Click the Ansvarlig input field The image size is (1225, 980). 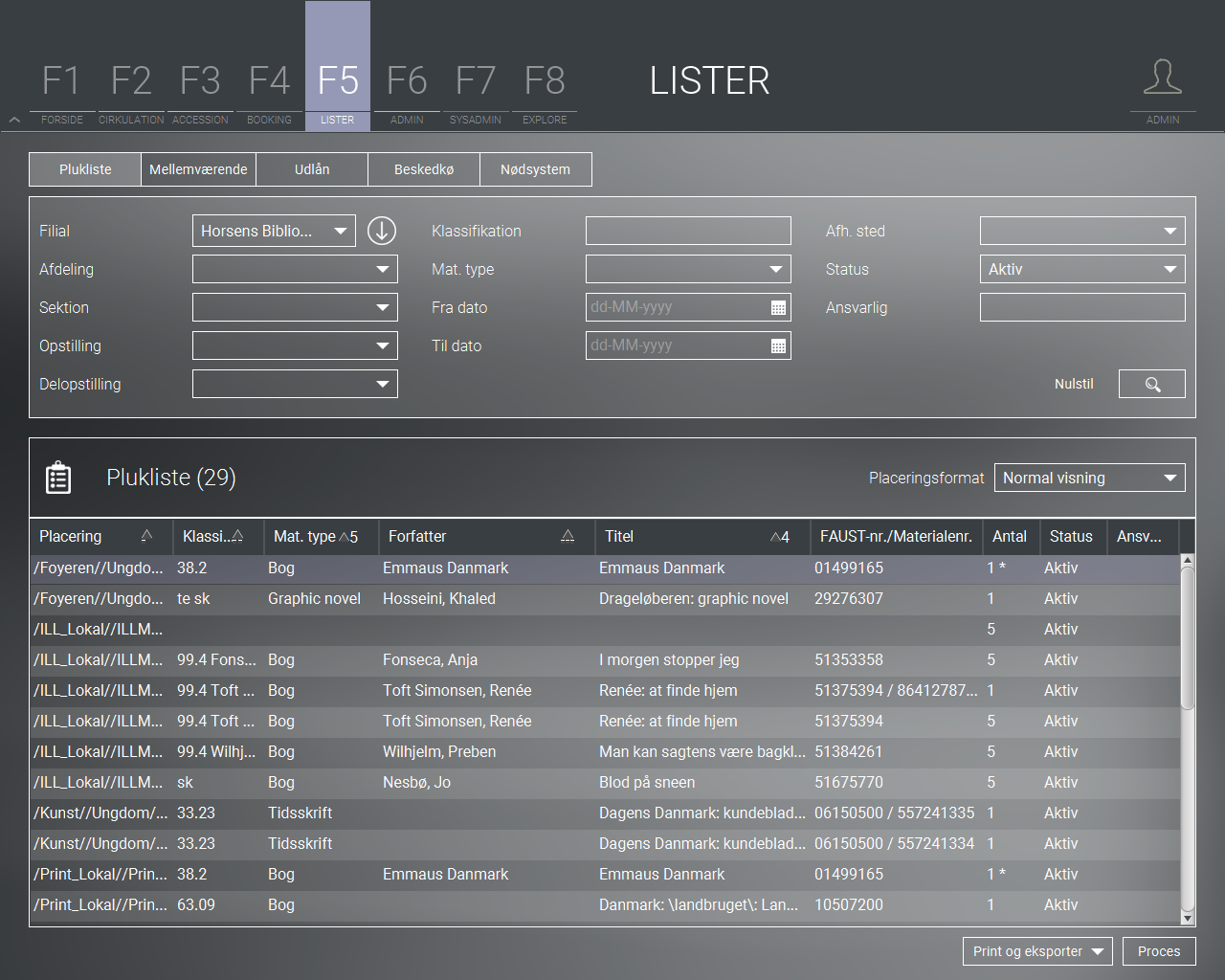coord(1082,307)
